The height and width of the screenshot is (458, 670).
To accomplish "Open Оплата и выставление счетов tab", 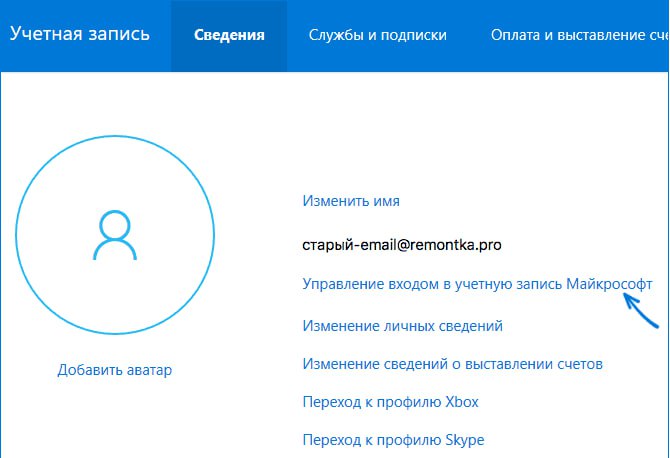I will [580, 35].
